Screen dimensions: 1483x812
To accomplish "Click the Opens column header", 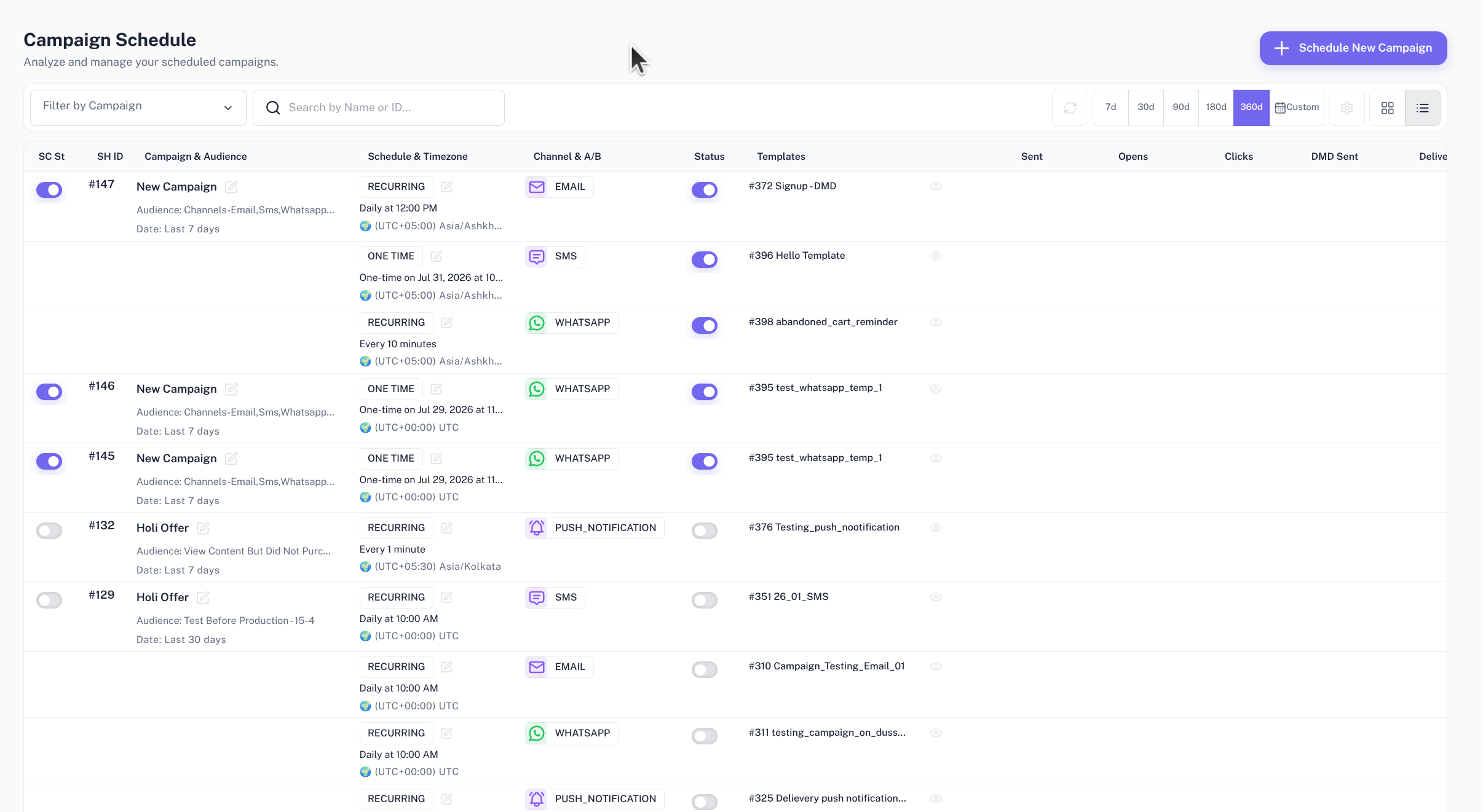I will point(1133,157).
